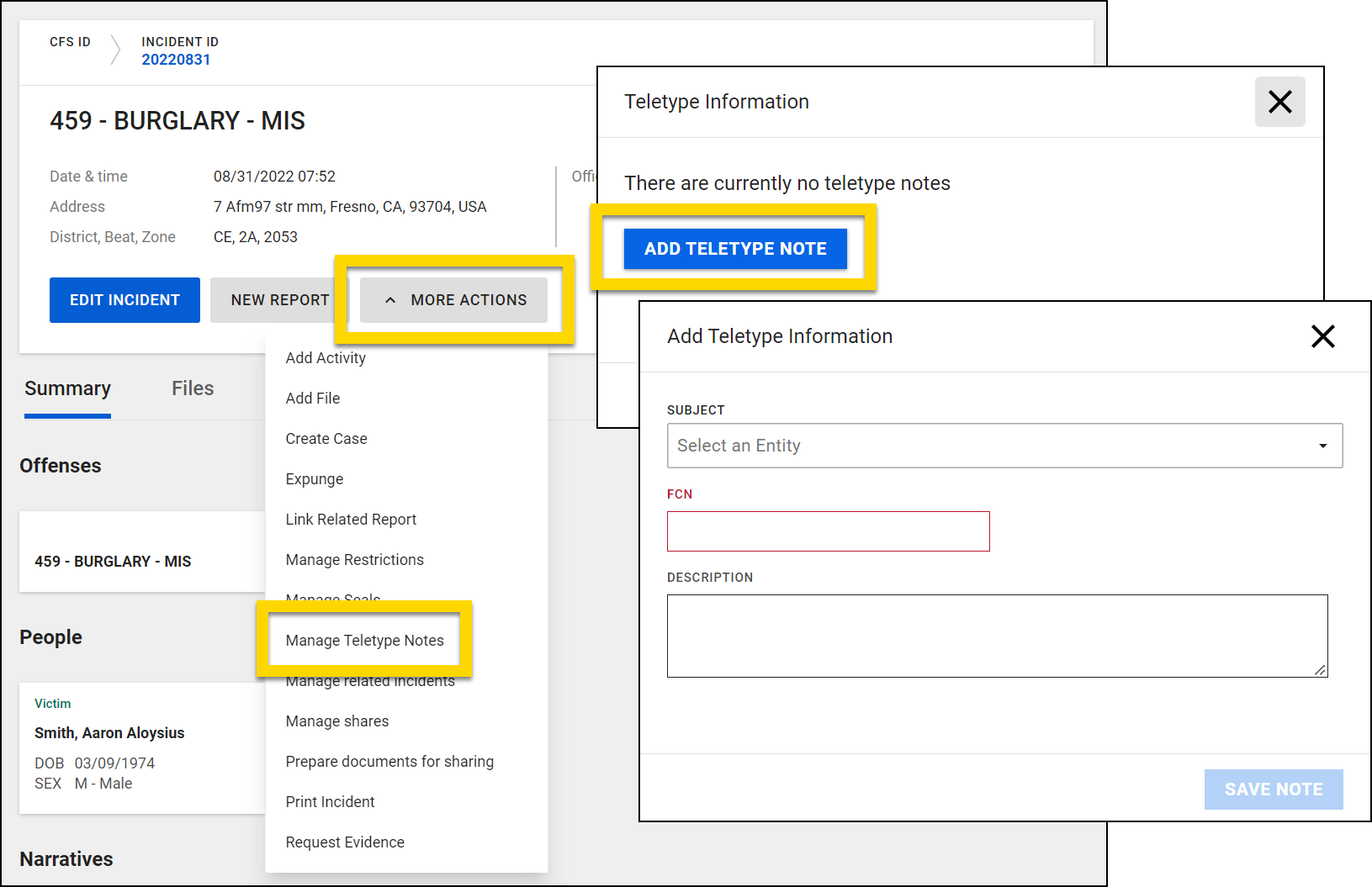Click the CFS ID breadcrumb
1372x887 pixels.
pos(70,42)
